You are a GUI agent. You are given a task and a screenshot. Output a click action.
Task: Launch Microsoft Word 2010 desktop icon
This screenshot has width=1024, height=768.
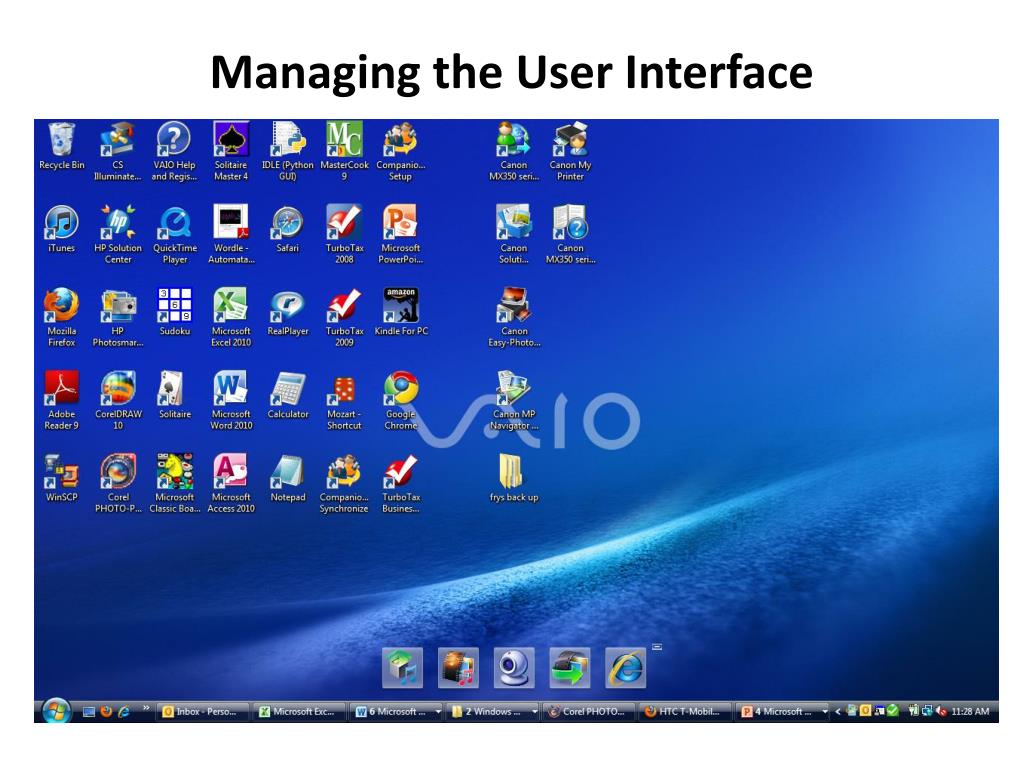(x=231, y=400)
